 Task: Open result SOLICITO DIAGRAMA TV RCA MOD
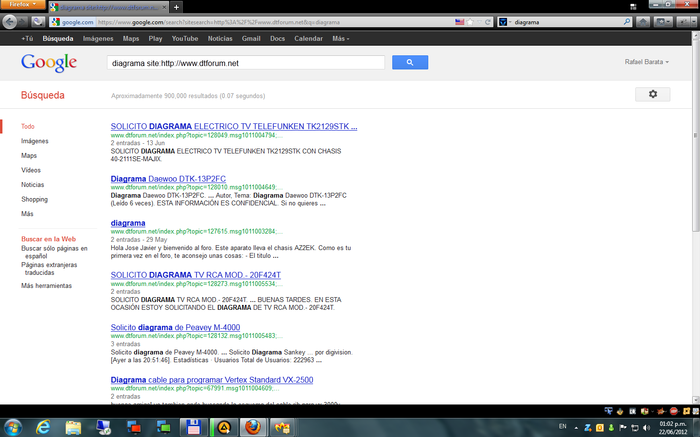pos(196,275)
